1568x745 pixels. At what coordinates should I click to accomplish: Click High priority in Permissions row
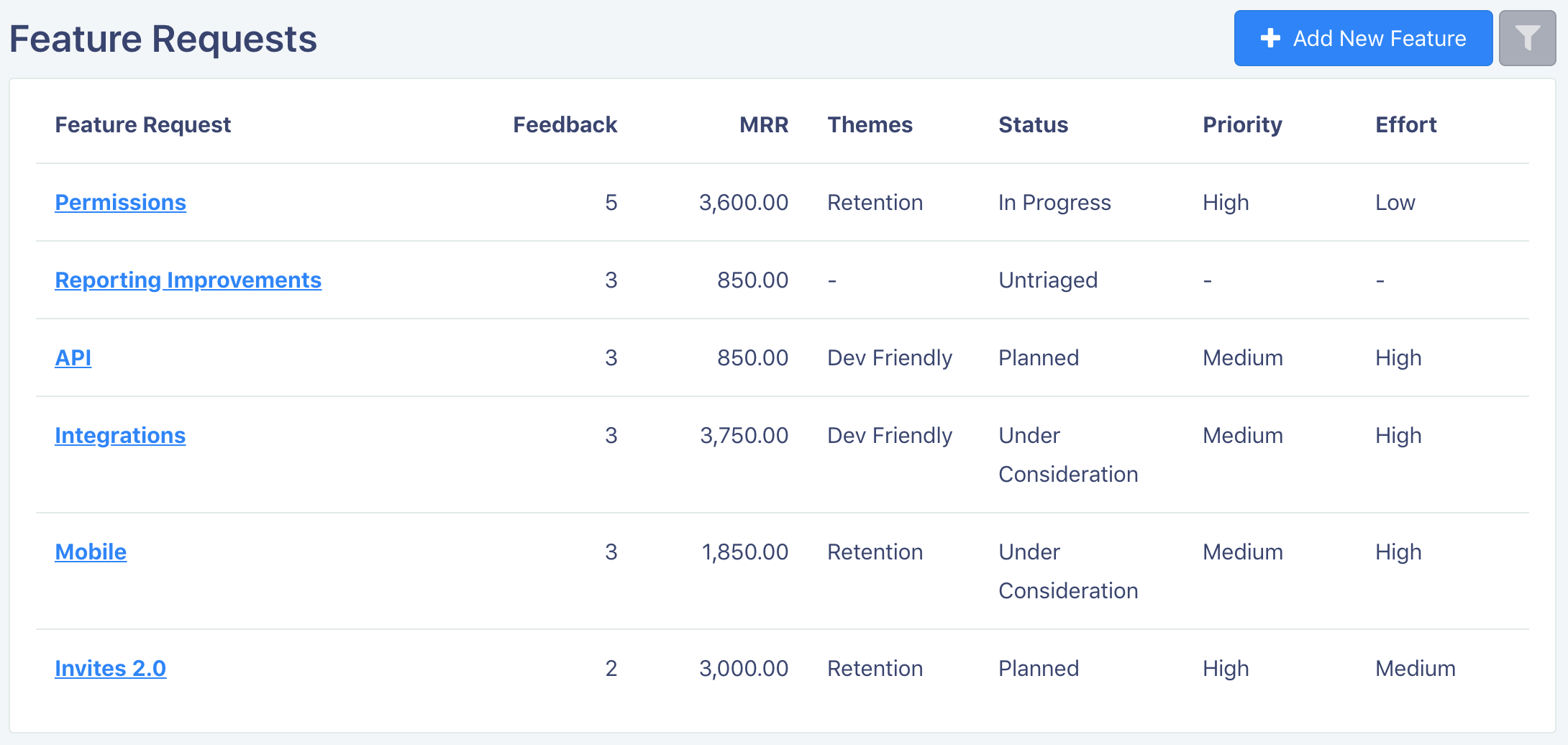pos(1226,203)
